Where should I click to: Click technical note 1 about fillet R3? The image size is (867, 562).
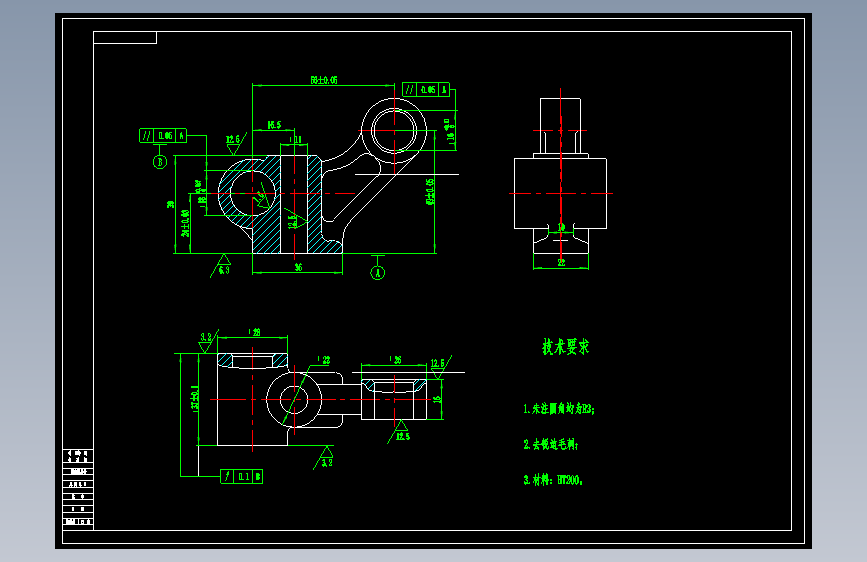558,409
